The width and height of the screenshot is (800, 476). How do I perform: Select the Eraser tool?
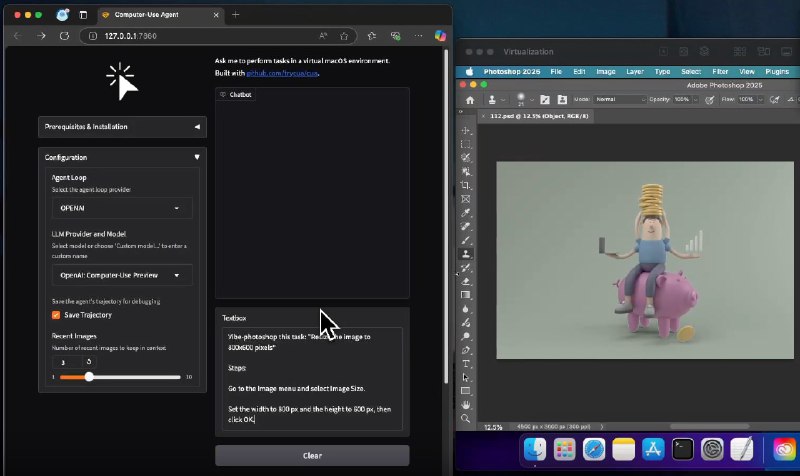[x=466, y=282]
